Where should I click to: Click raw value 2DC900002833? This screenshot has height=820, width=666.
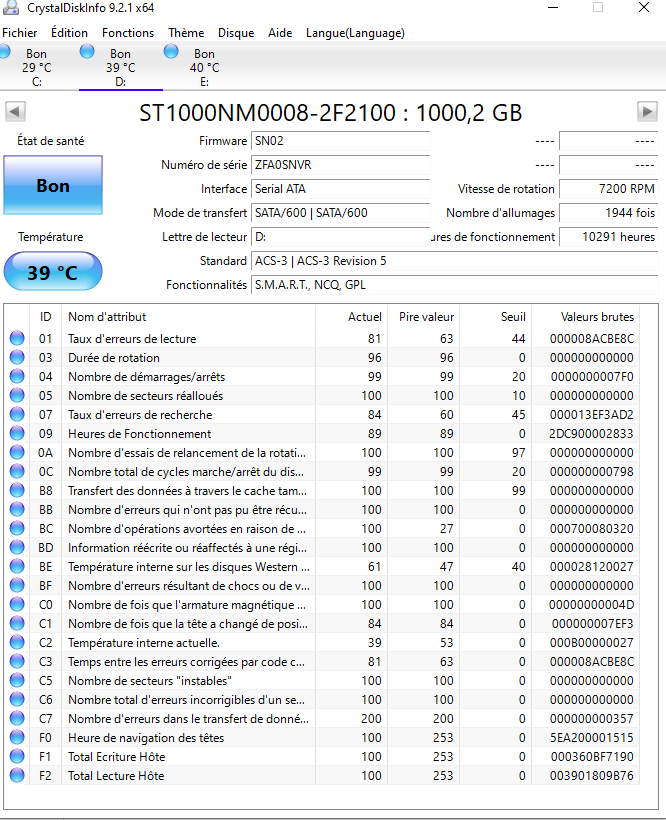[591, 434]
